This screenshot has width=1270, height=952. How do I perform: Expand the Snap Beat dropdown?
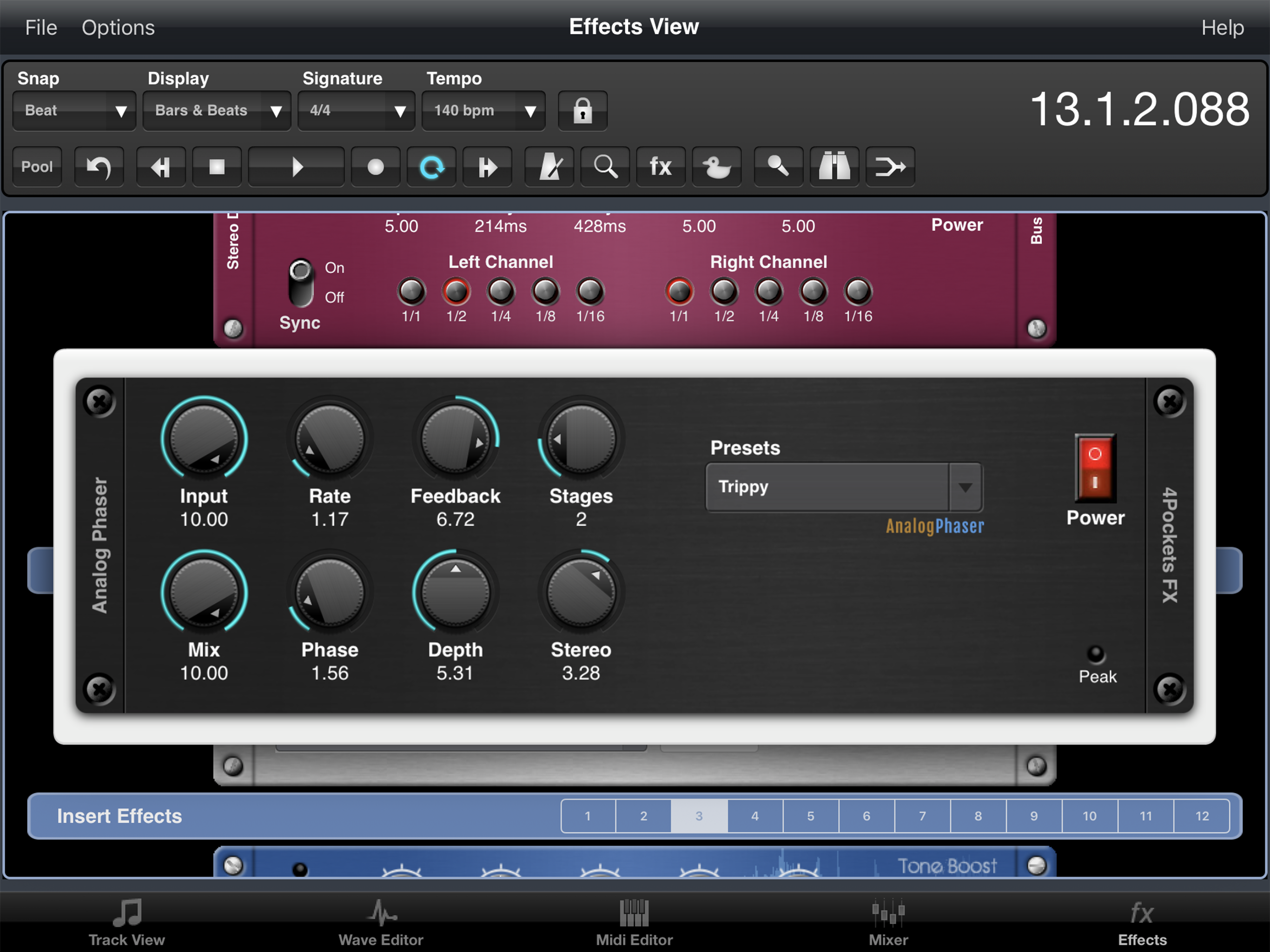click(x=74, y=110)
